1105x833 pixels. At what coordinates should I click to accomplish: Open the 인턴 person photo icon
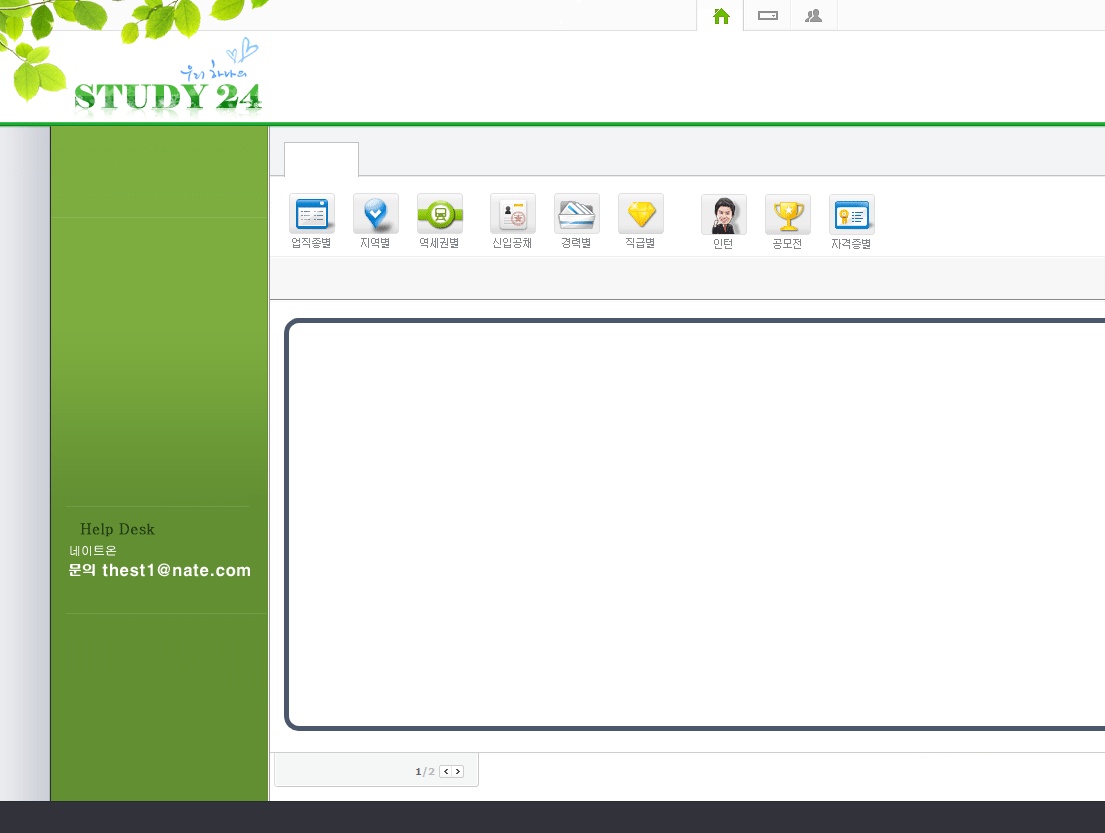point(723,214)
